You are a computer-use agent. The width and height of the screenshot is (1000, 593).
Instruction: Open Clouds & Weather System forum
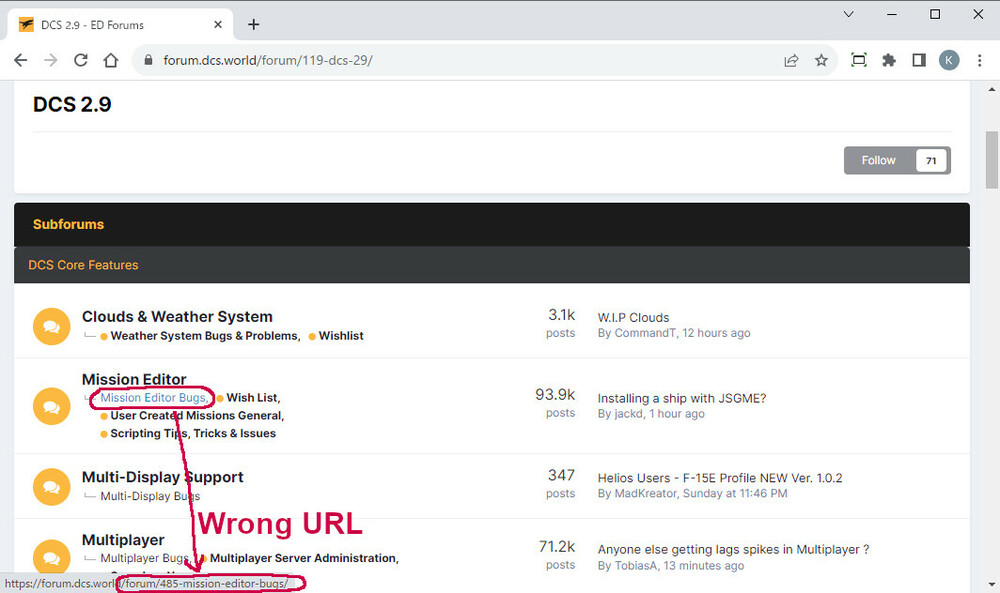177,317
